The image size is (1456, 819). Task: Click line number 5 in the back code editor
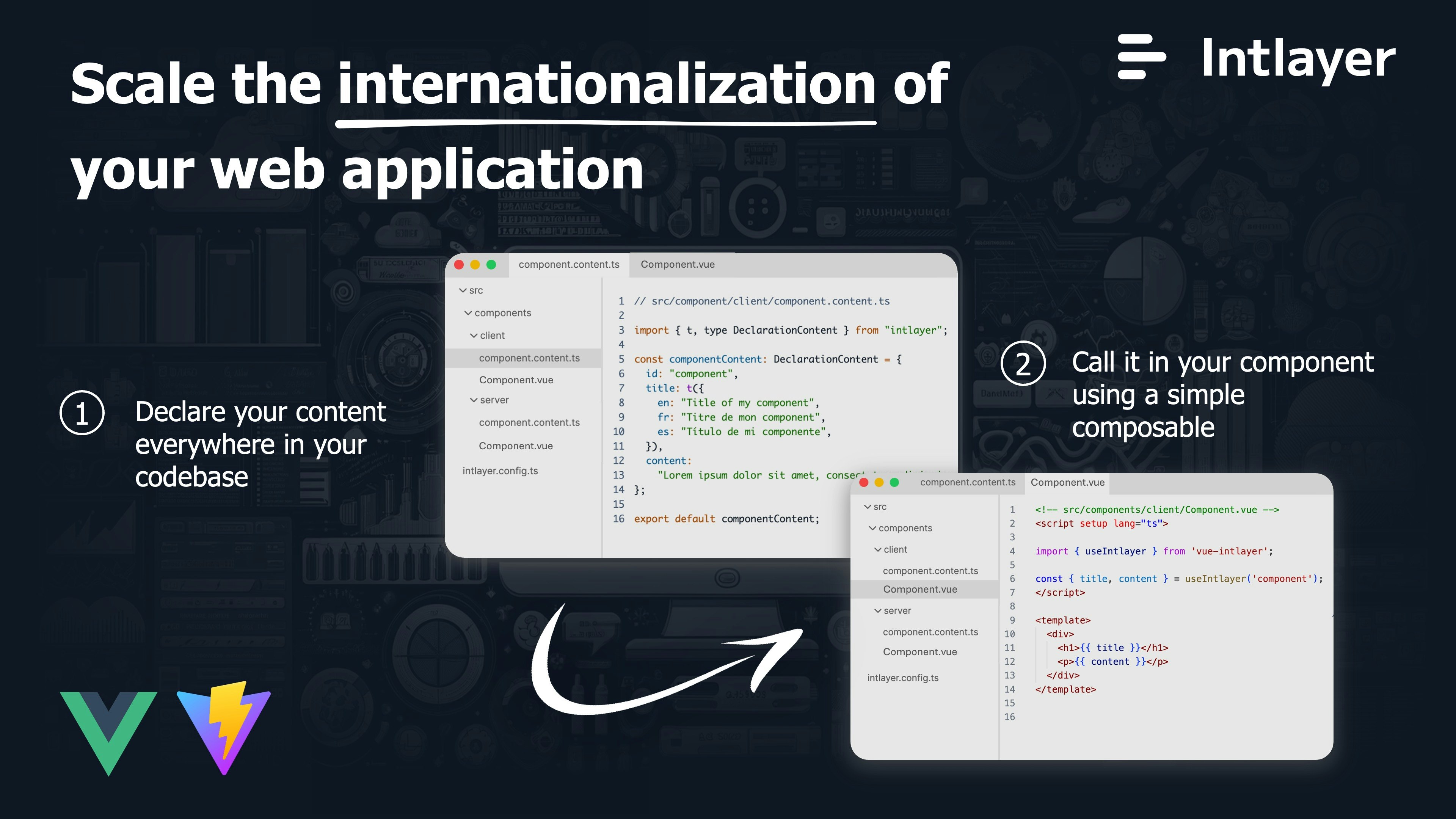coord(621,359)
